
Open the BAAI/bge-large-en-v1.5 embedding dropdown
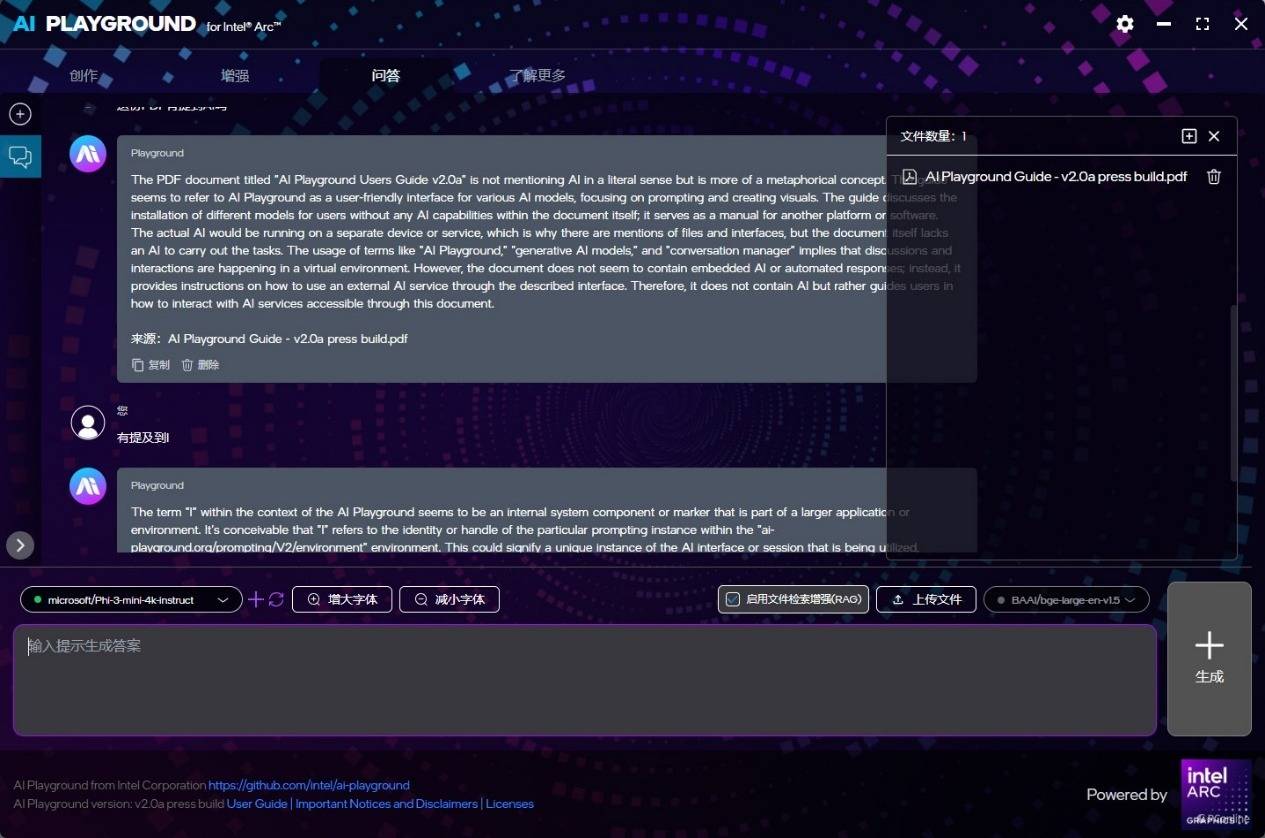(1066, 600)
